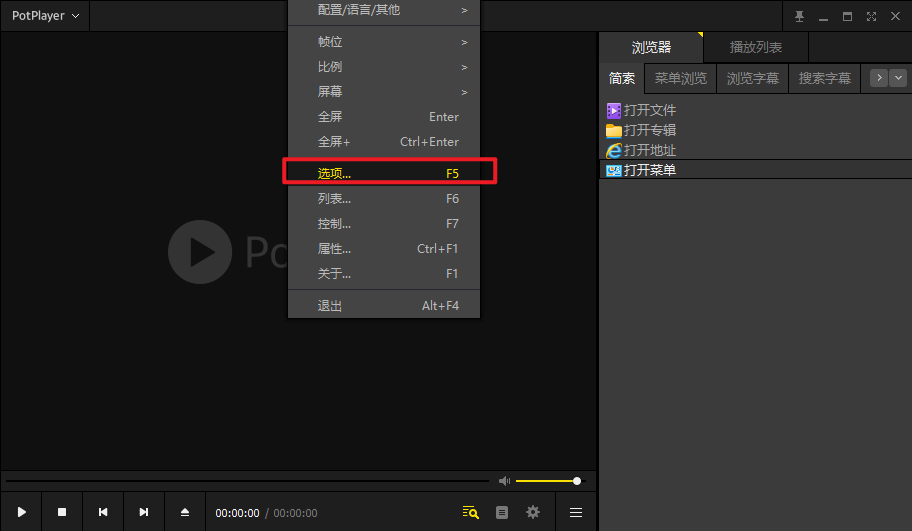Click the 打开专辑 folder icon
The width and height of the screenshot is (912, 531).
pyautogui.click(x=614, y=130)
